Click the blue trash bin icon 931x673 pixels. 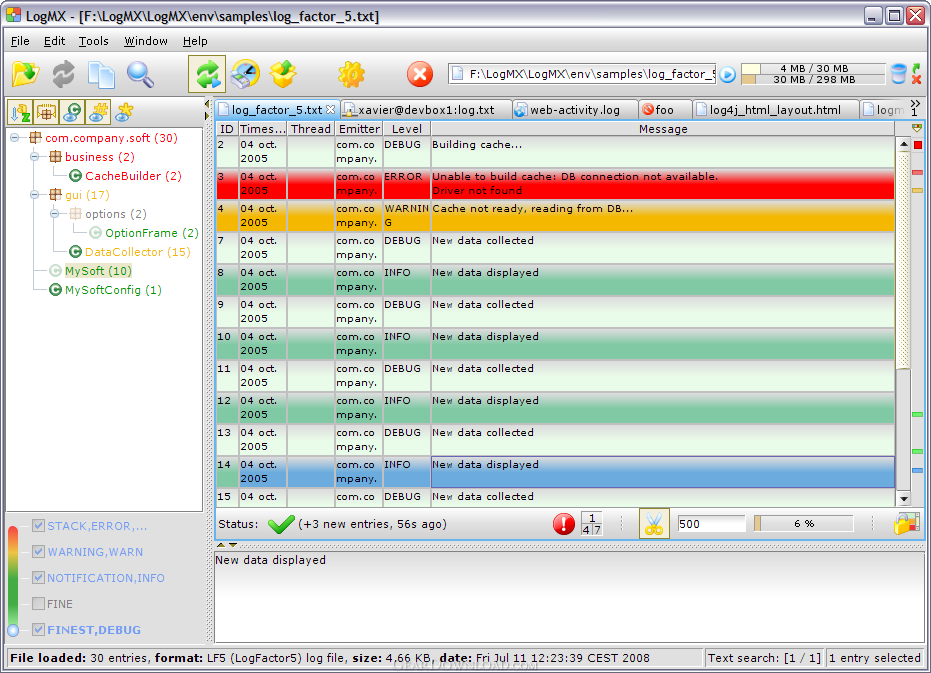coord(899,74)
